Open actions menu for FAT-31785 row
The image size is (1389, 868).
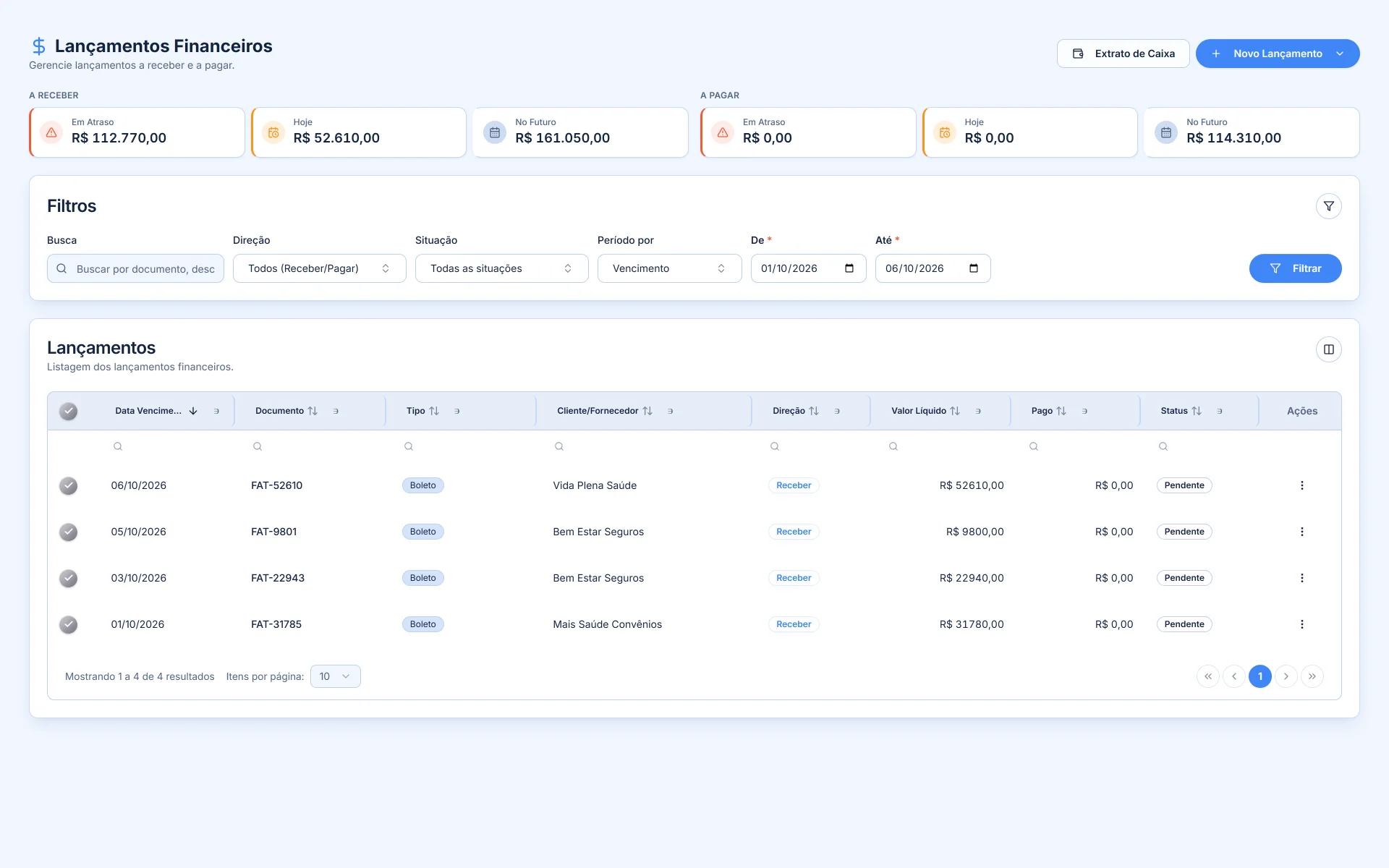point(1301,624)
